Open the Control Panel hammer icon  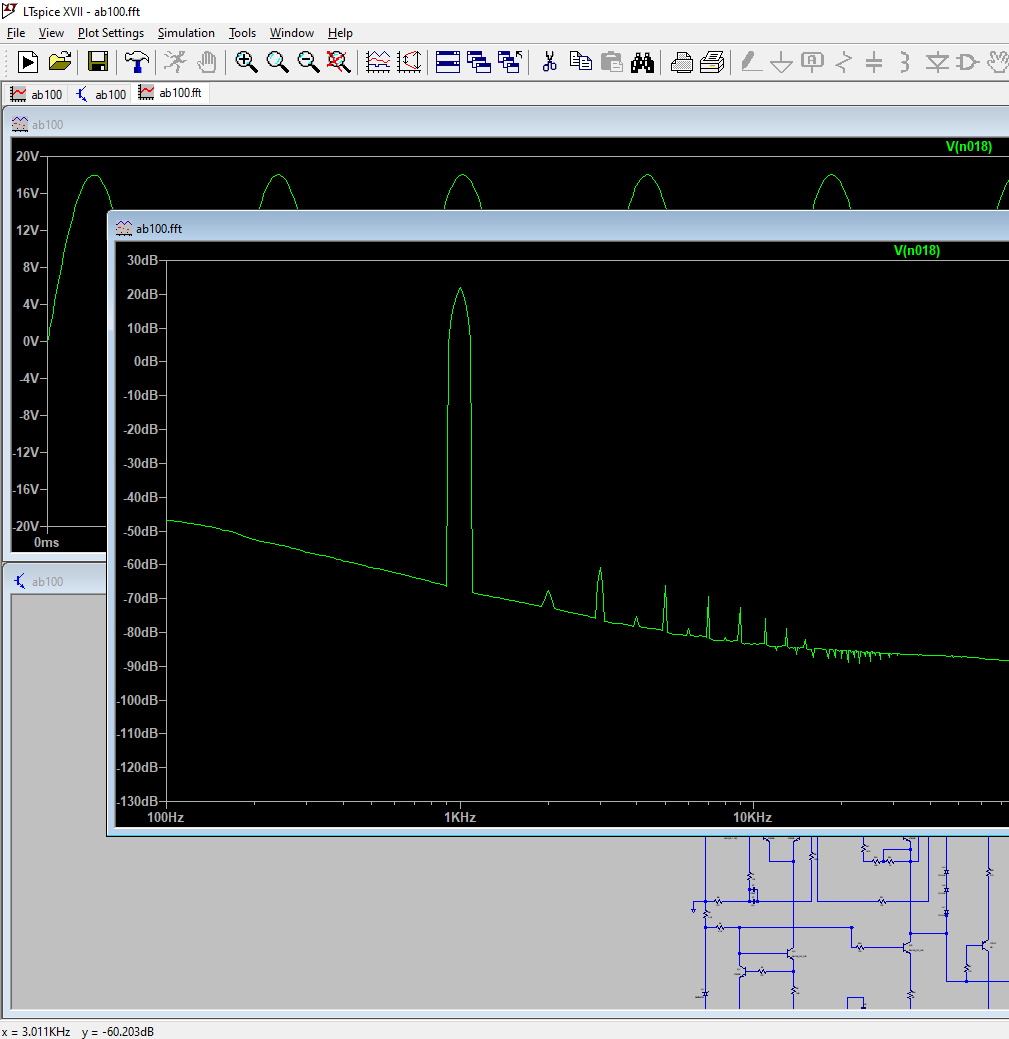click(136, 62)
